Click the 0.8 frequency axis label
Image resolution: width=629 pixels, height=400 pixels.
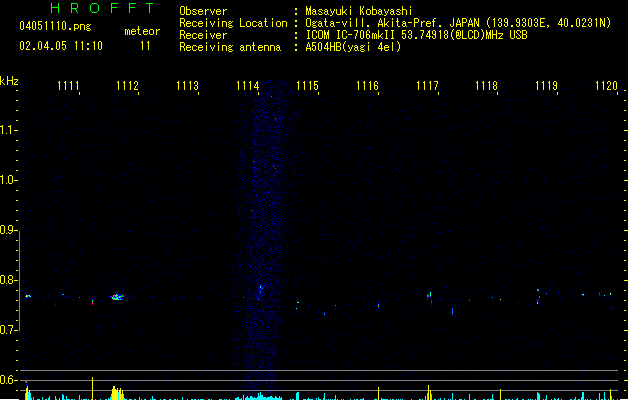[x=8, y=280]
